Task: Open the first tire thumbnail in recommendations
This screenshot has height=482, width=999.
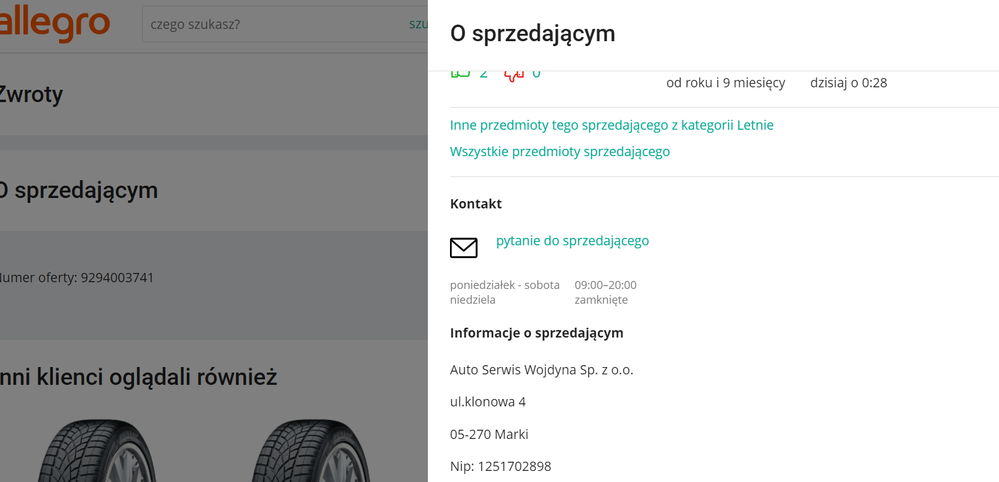Action: [96, 451]
